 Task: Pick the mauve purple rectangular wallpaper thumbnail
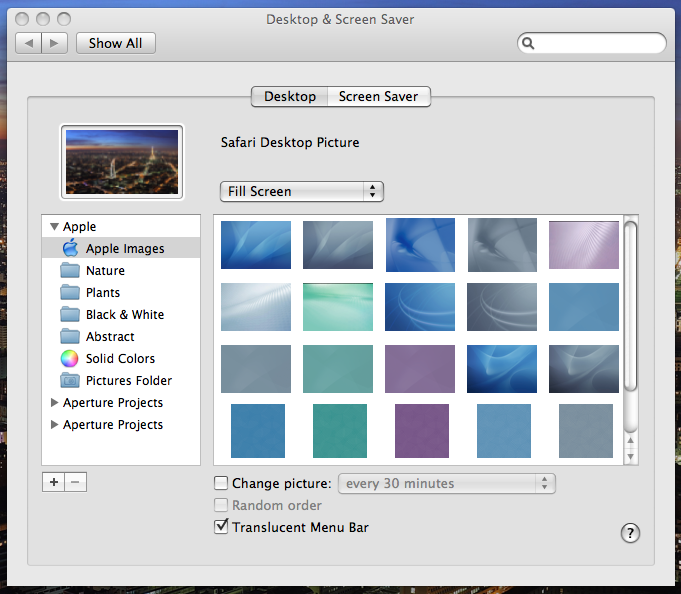[x=420, y=369]
